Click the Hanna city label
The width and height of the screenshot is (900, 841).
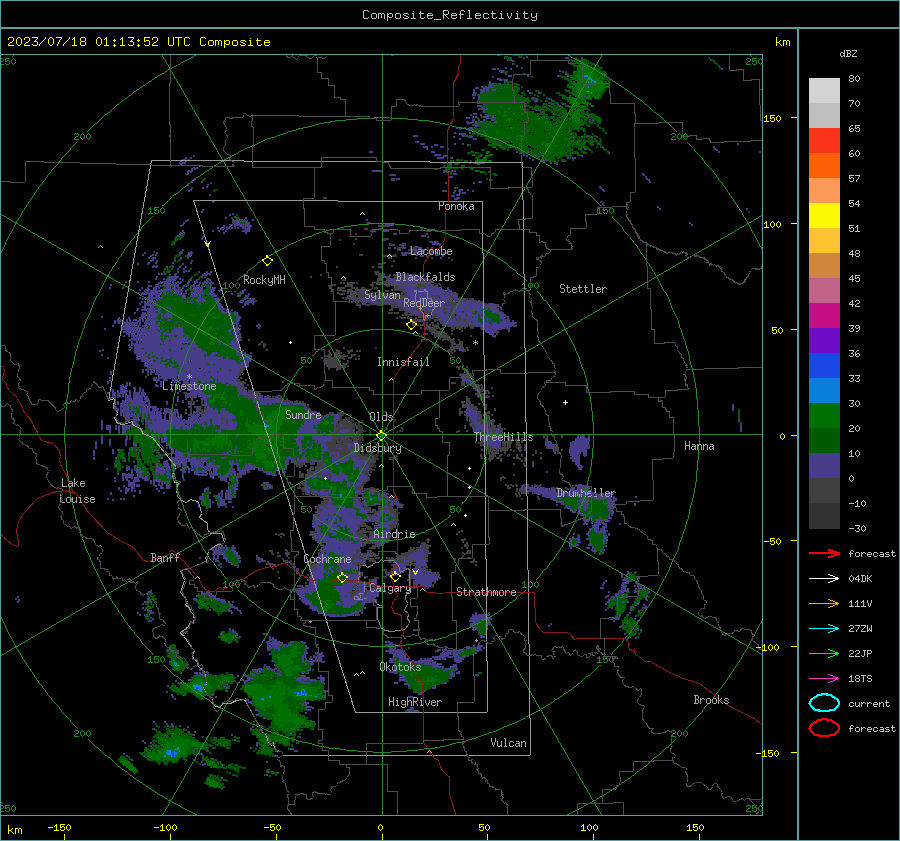pyautogui.click(x=699, y=446)
